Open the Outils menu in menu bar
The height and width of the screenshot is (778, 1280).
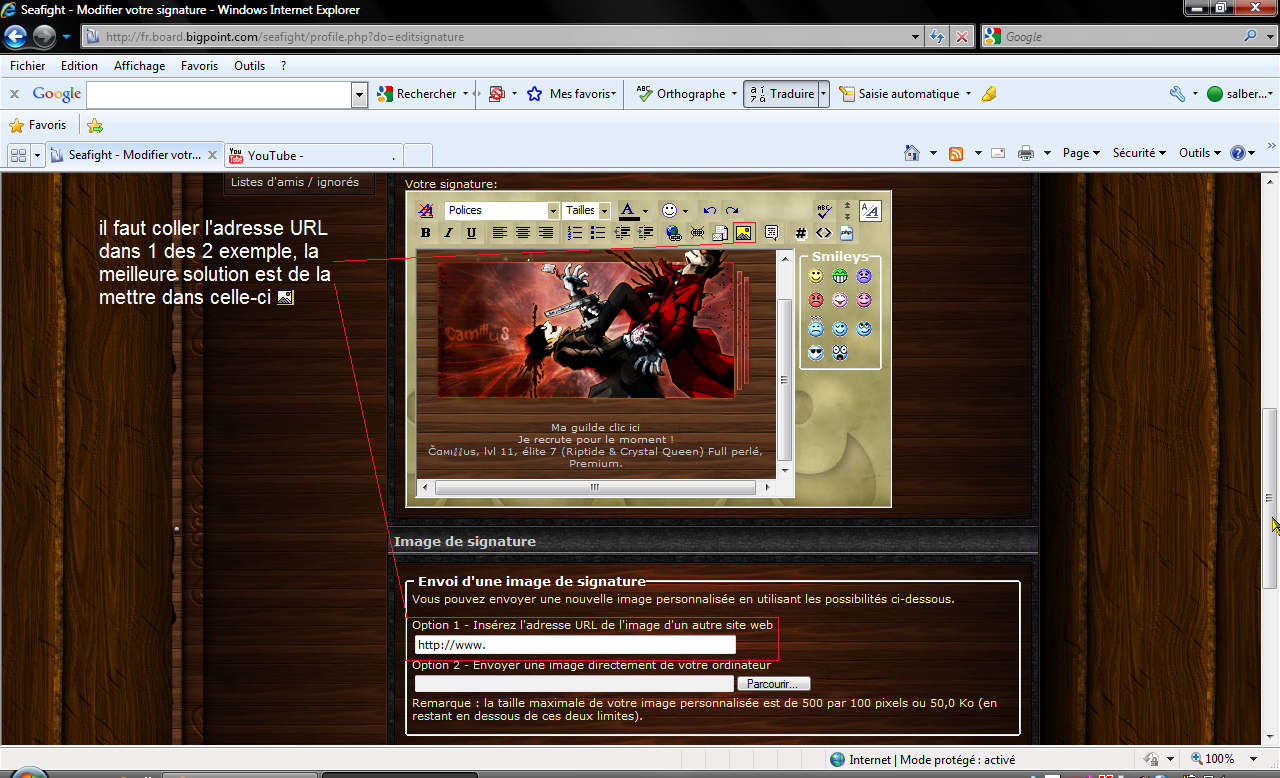point(249,66)
